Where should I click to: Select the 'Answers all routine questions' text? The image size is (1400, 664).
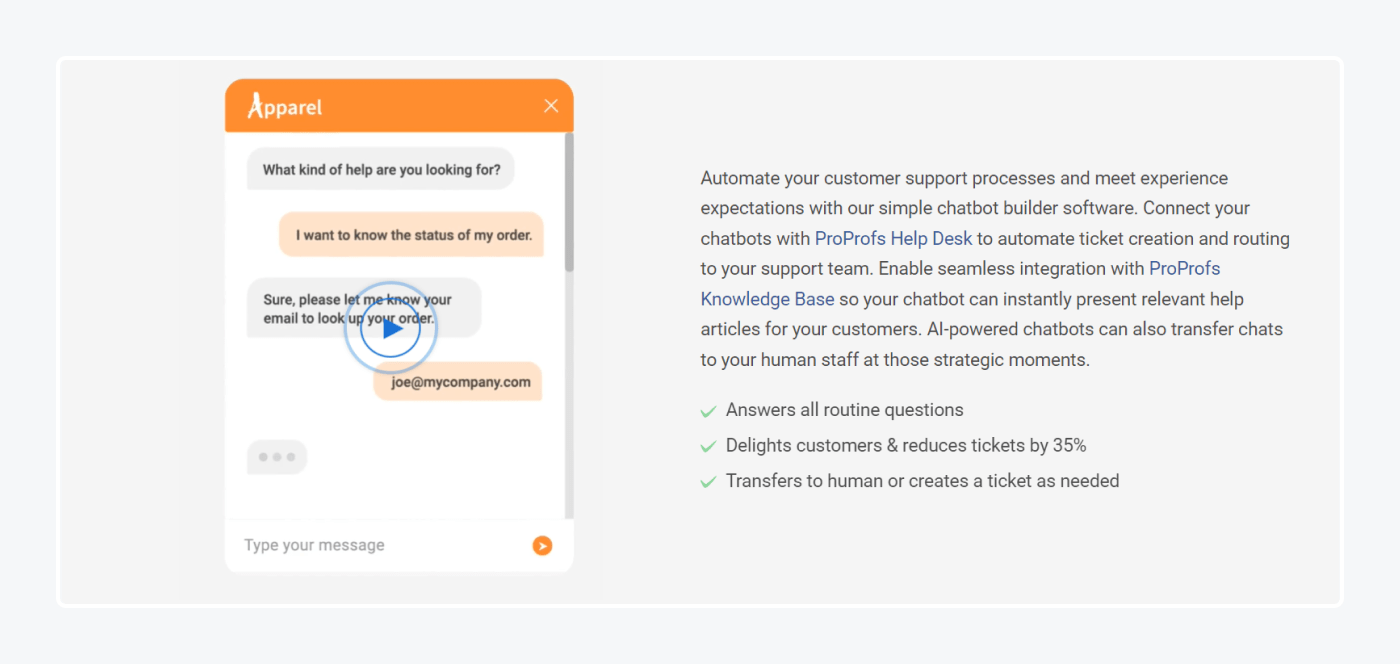pyautogui.click(x=845, y=410)
